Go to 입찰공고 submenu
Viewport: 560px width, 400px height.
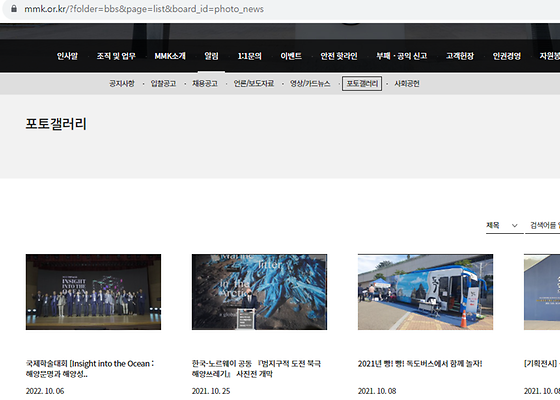click(x=163, y=84)
